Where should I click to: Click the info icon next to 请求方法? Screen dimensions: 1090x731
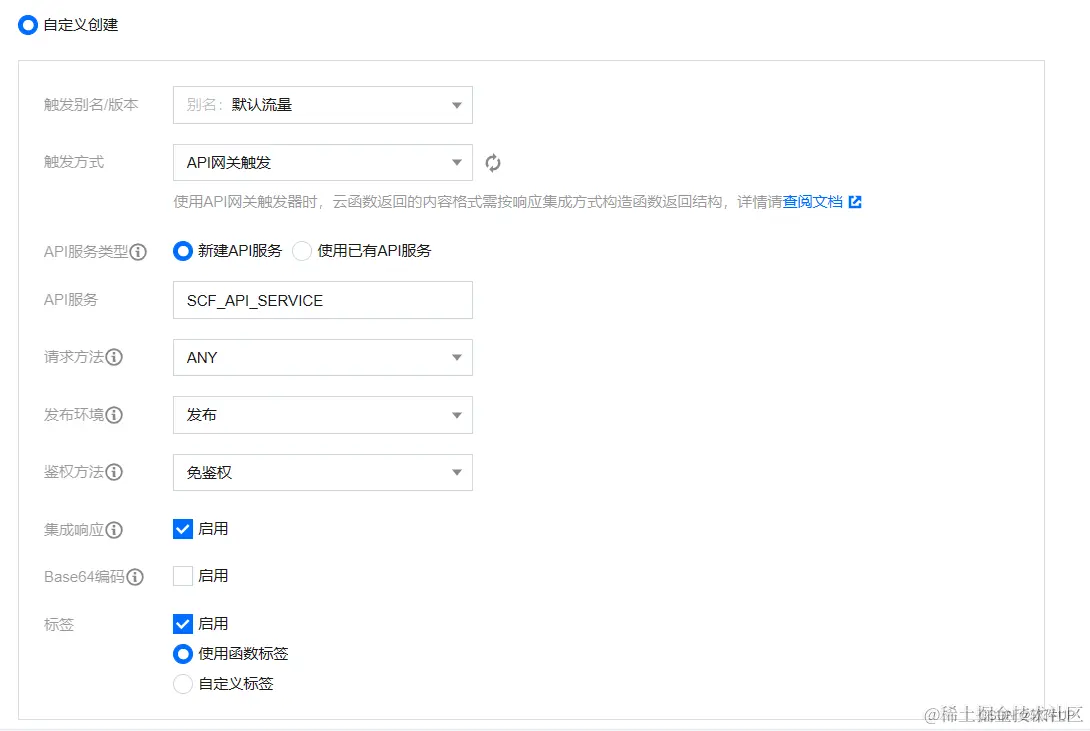pos(114,357)
